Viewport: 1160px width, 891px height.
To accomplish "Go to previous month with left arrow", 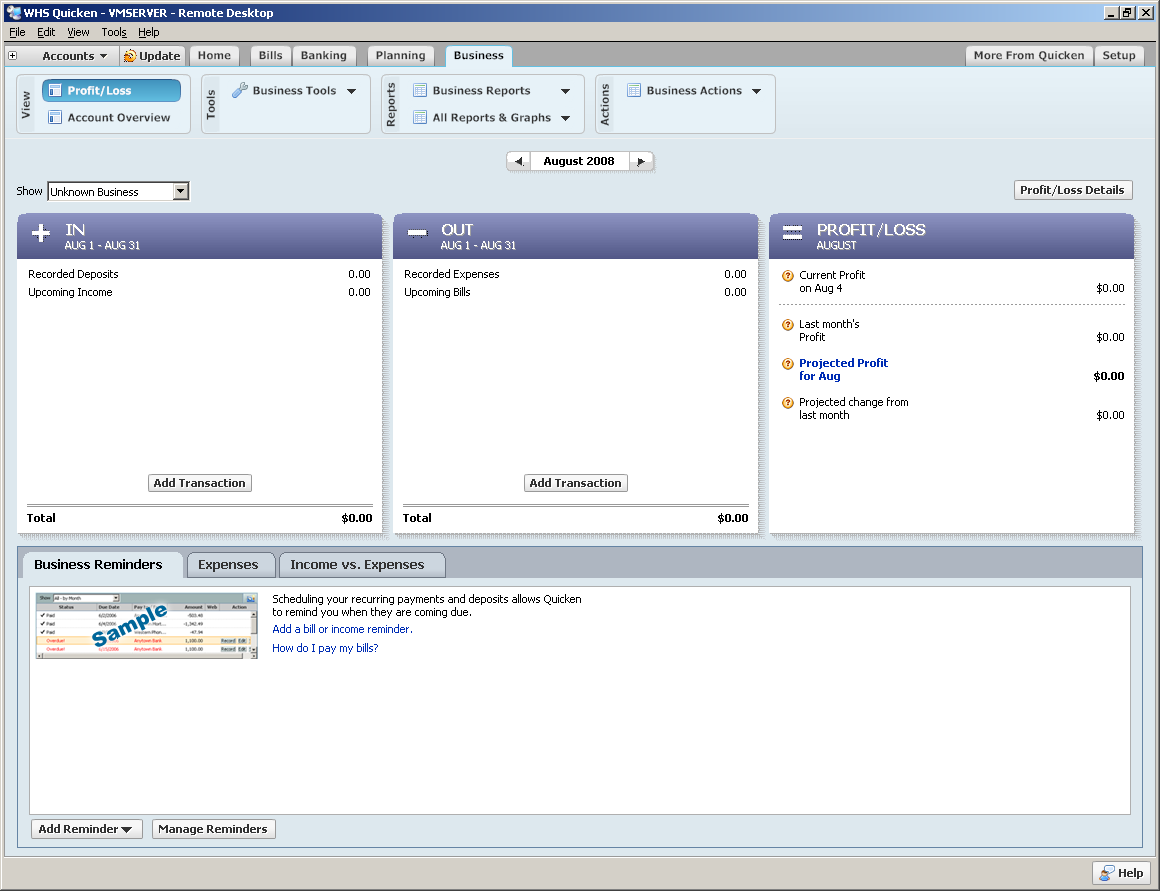I will 519,161.
